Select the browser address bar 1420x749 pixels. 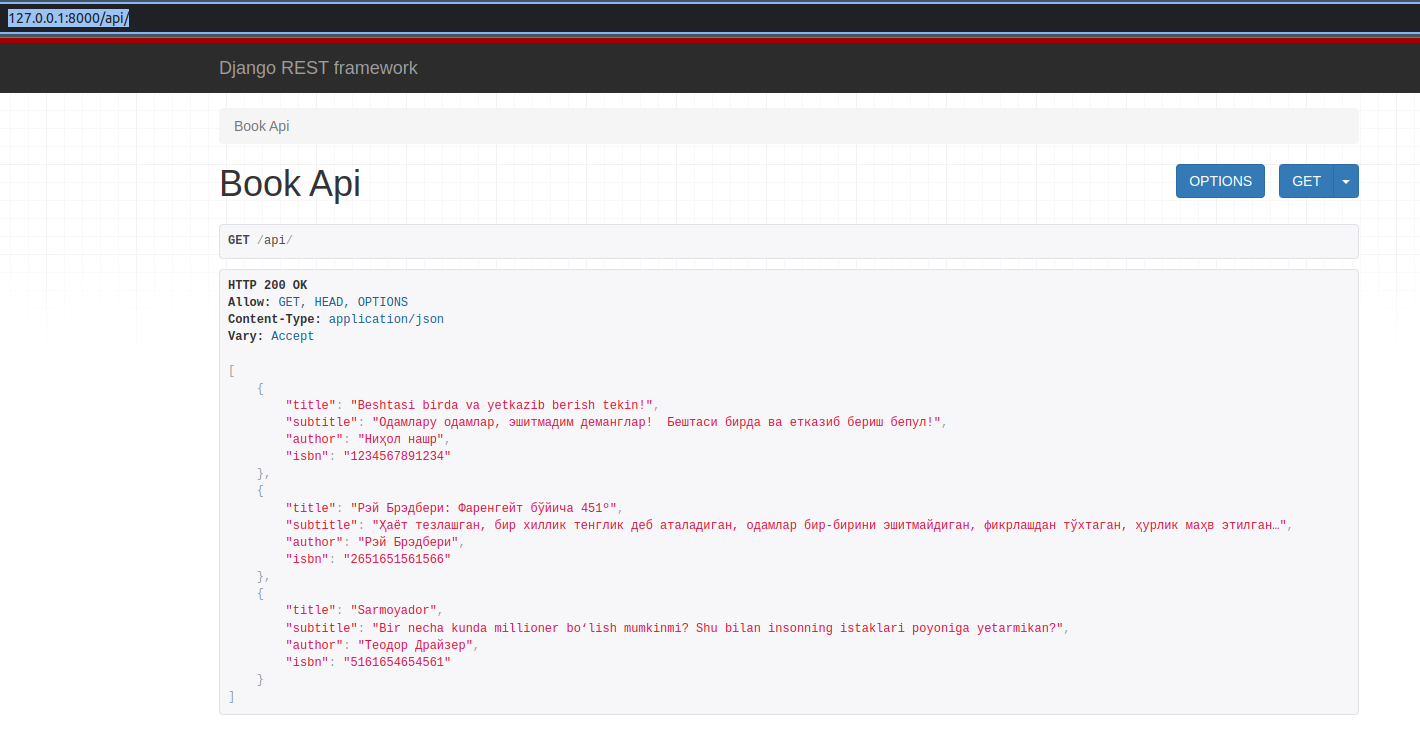[x=70, y=16]
